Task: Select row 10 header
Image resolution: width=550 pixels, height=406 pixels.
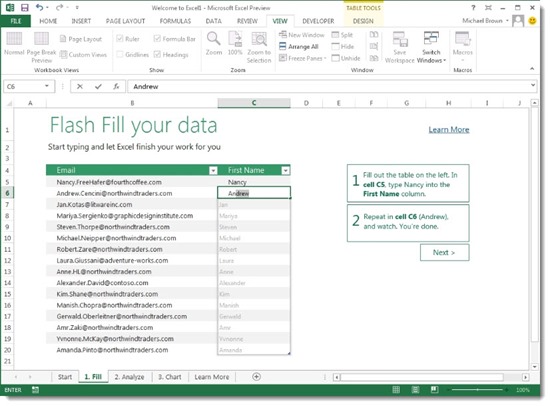Action: [x=7, y=238]
